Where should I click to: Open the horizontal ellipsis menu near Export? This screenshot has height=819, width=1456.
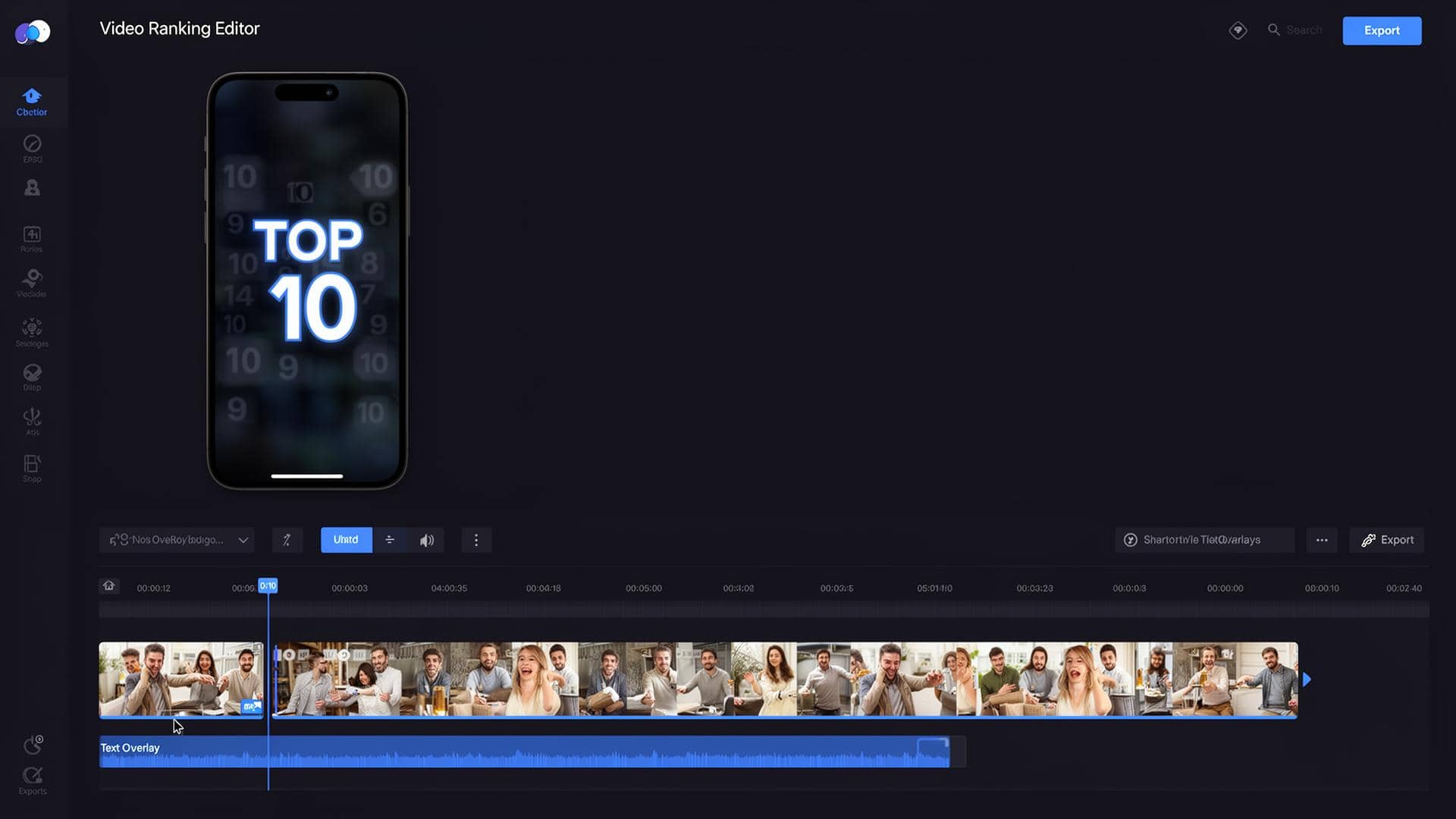click(x=1322, y=540)
